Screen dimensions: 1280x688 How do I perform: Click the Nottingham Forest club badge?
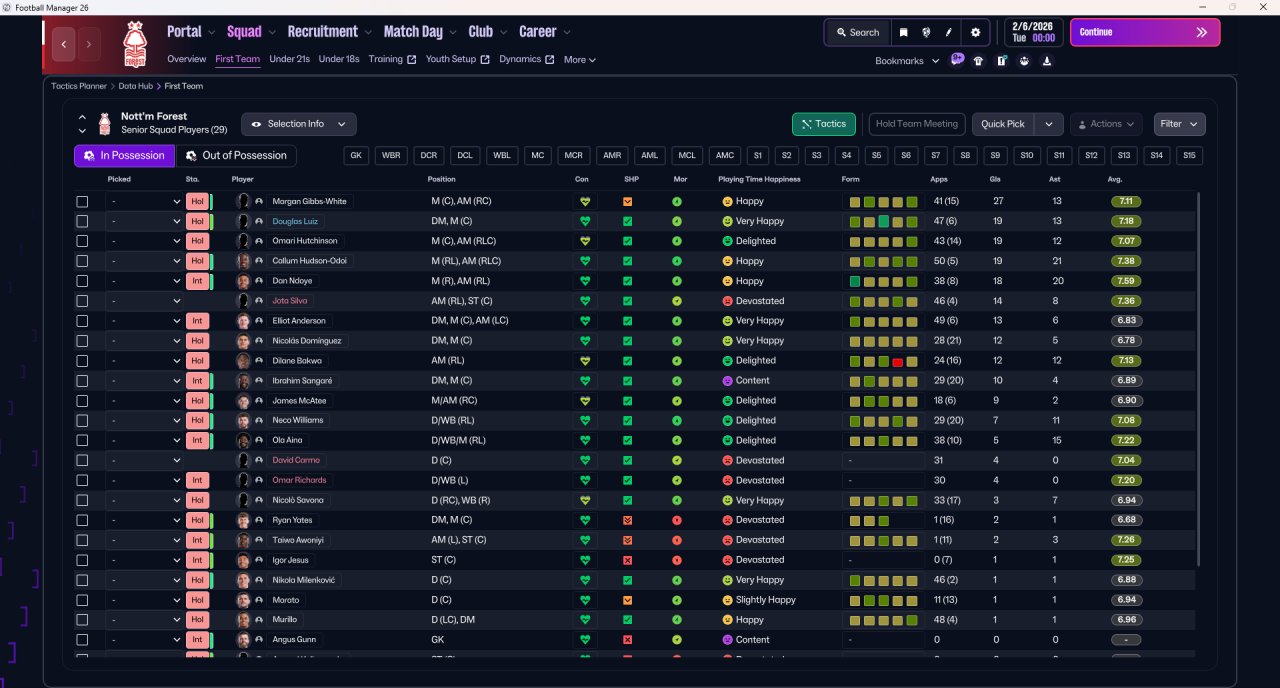pyautogui.click(x=134, y=44)
